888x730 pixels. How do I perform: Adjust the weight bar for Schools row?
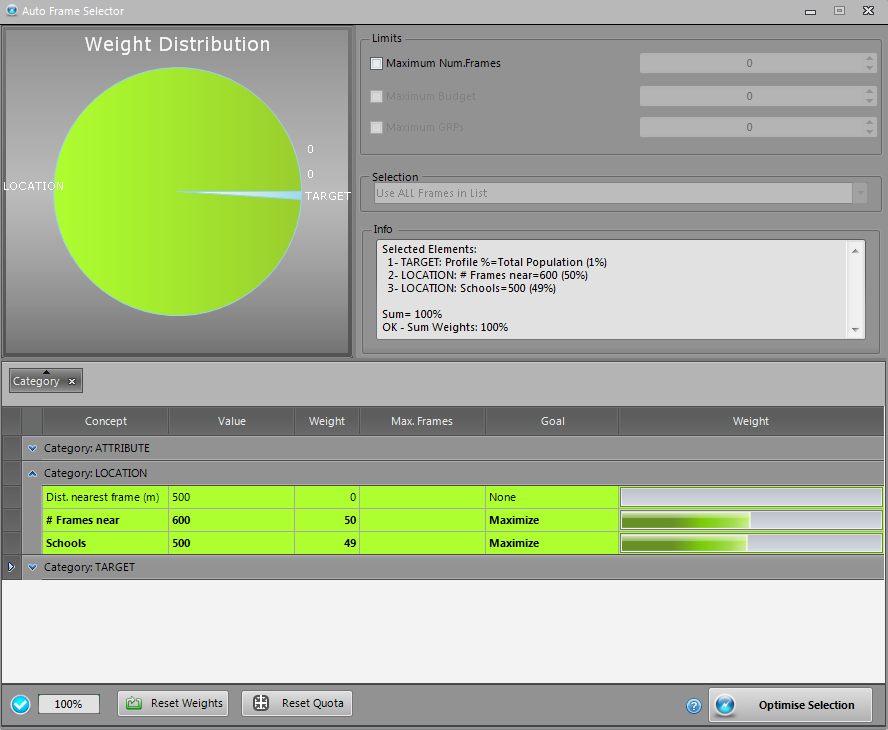750,544
